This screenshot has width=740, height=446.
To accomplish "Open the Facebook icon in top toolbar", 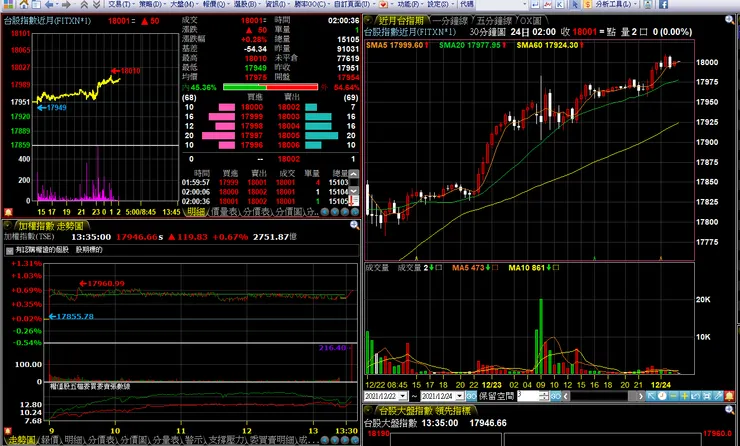I will pyautogui.click(x=663, y=4).
